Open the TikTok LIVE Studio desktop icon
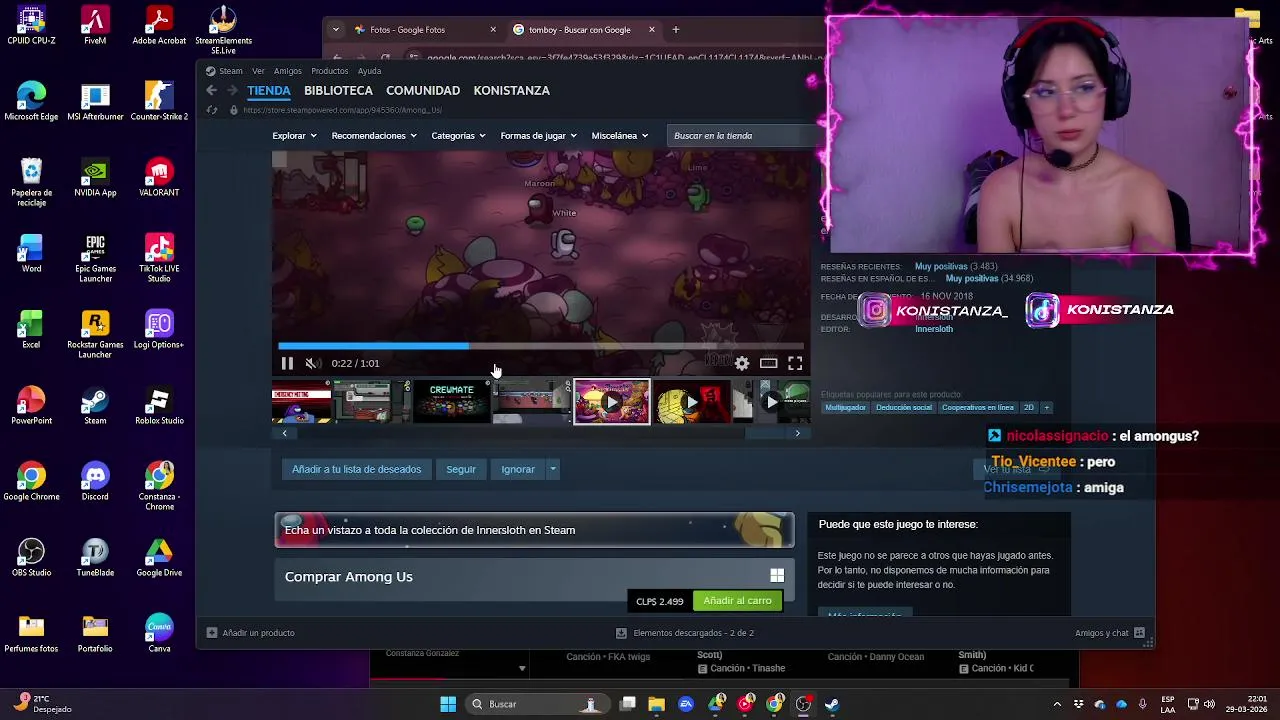Viewport: 1280px width, 720px height. 159,259
